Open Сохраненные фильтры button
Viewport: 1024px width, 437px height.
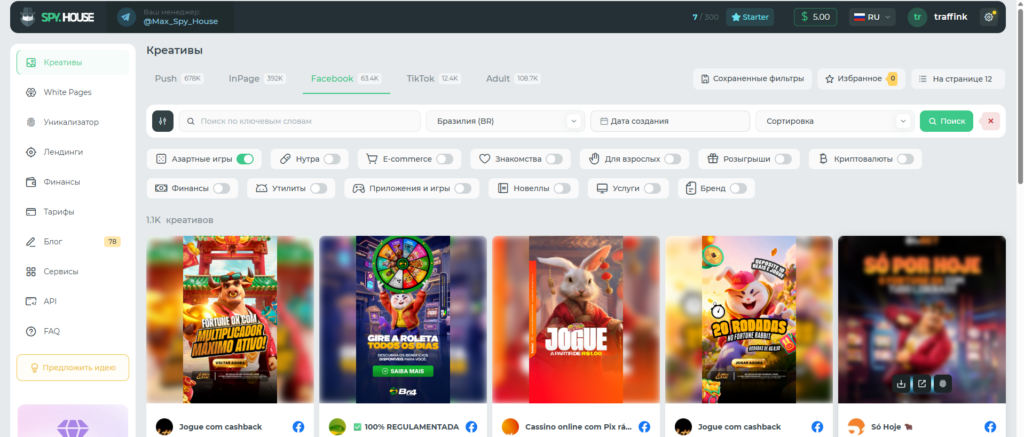[752, 79]
